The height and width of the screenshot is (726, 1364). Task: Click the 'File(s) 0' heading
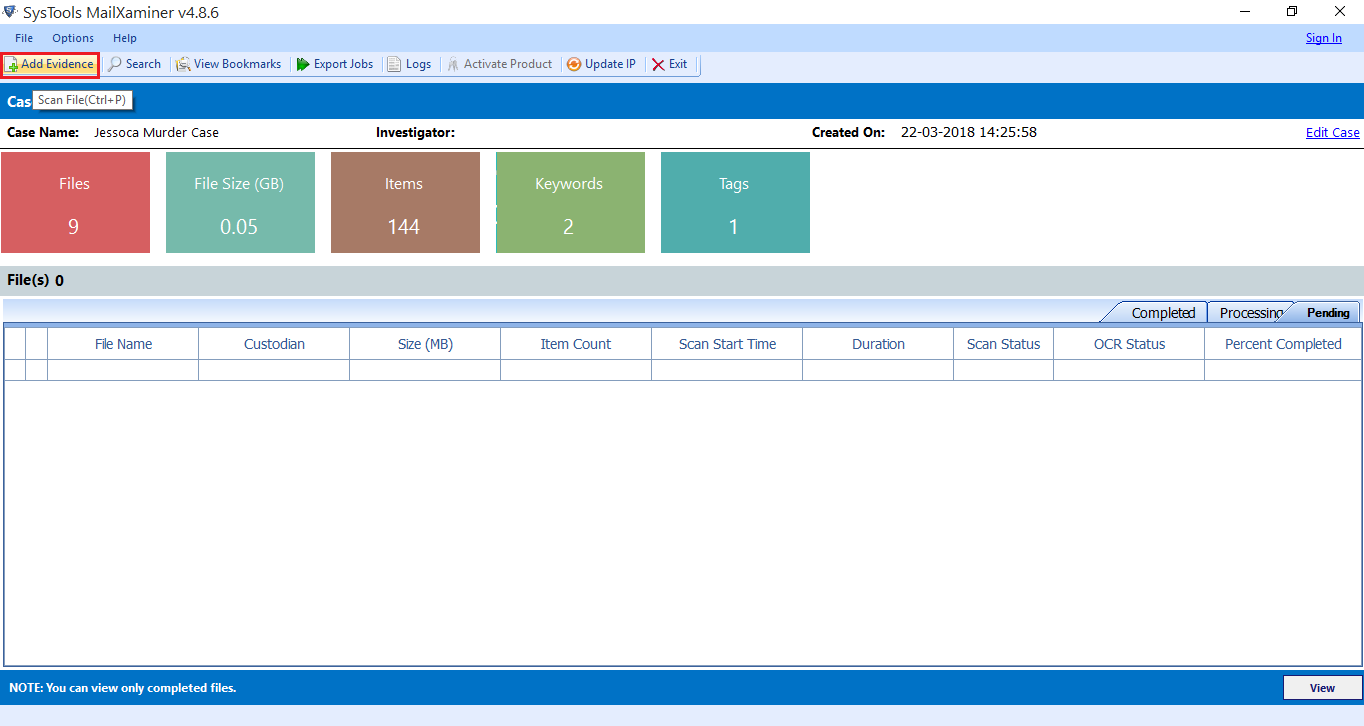coord(35,280)
